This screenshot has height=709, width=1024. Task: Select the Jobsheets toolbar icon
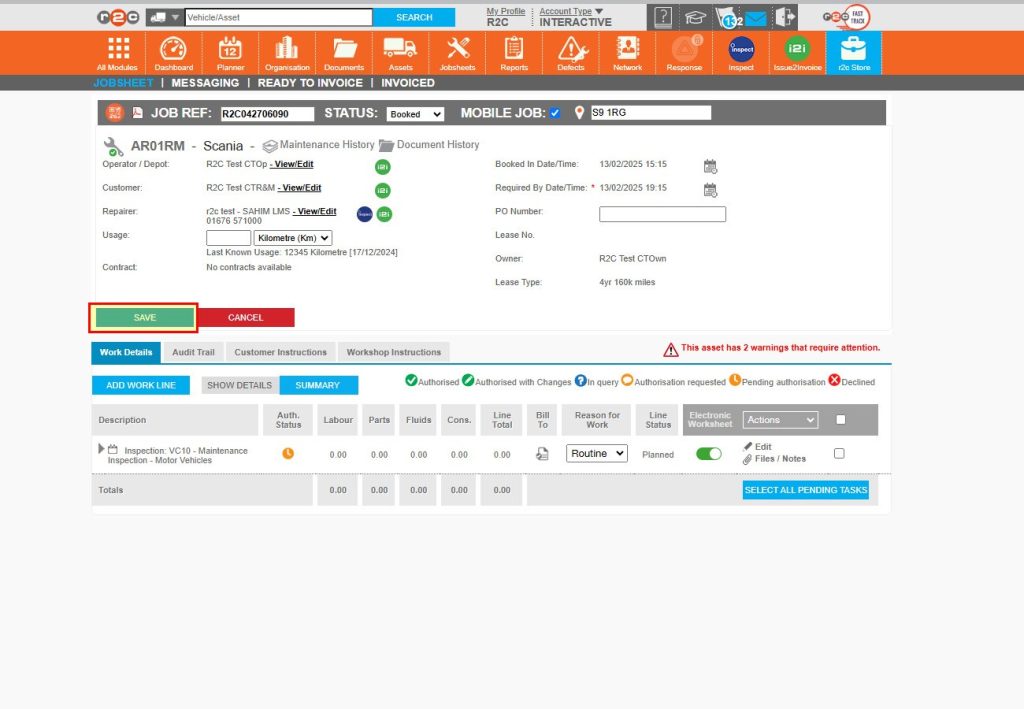pos(457,52)
